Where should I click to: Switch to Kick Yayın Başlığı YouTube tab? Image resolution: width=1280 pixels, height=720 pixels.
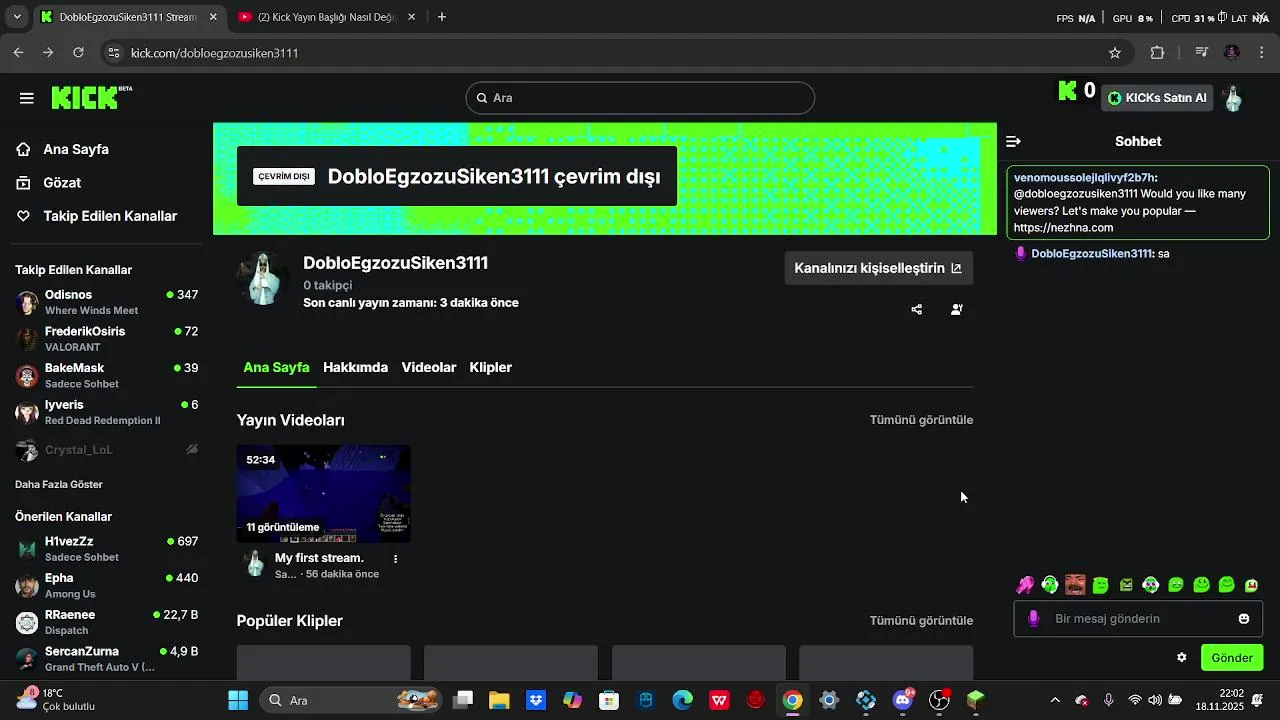tap(325, 17)
